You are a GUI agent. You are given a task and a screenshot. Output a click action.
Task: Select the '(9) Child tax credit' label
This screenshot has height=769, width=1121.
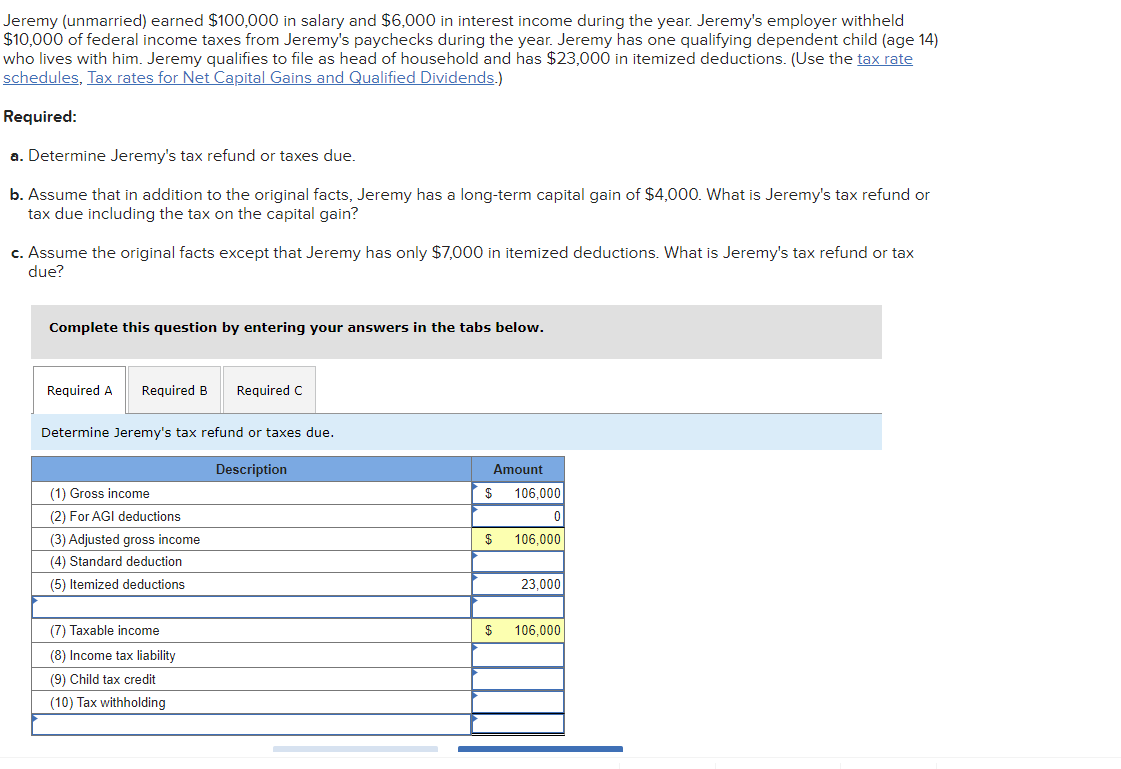click(102, 679)
